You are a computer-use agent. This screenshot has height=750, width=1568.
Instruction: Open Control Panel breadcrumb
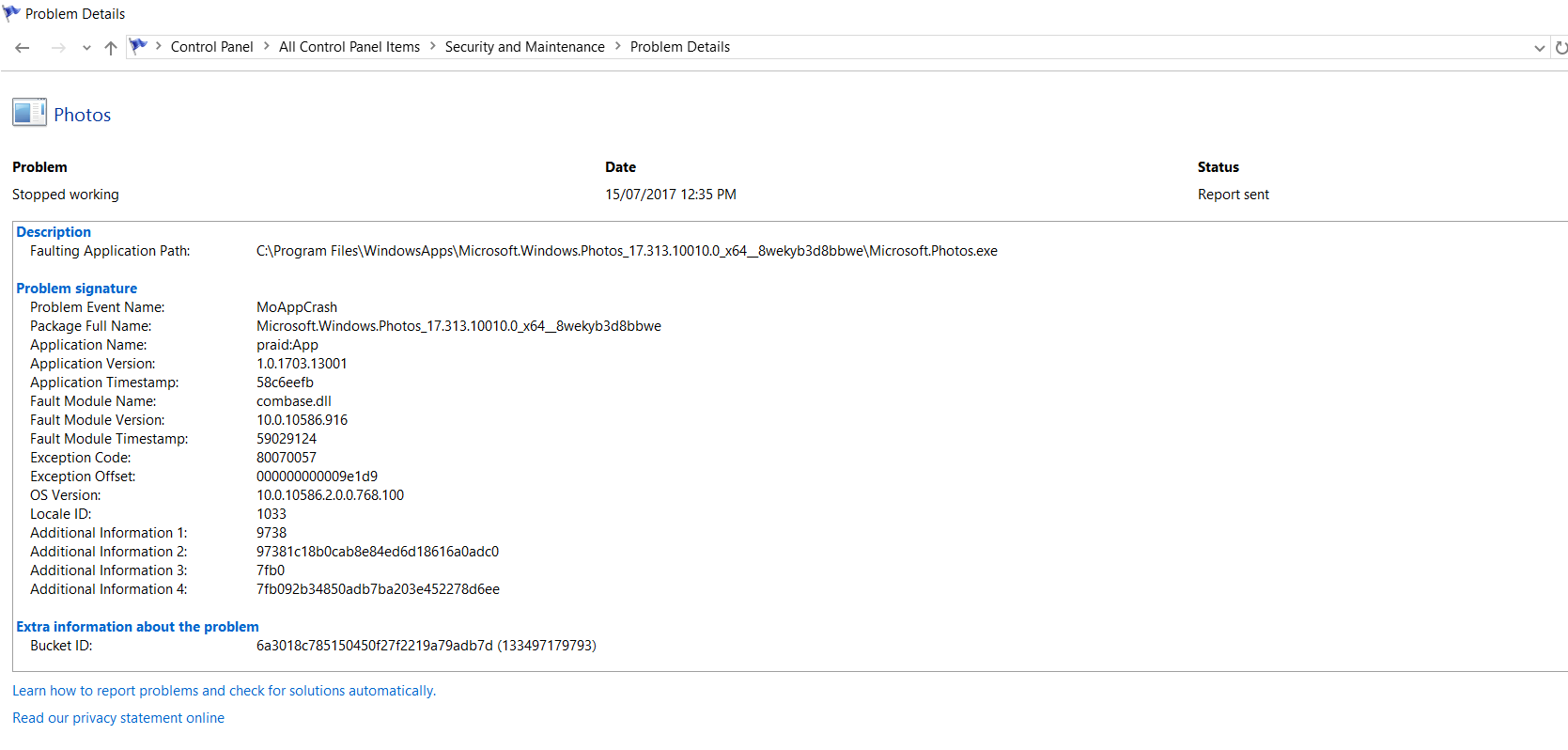(x=211, y=47)
